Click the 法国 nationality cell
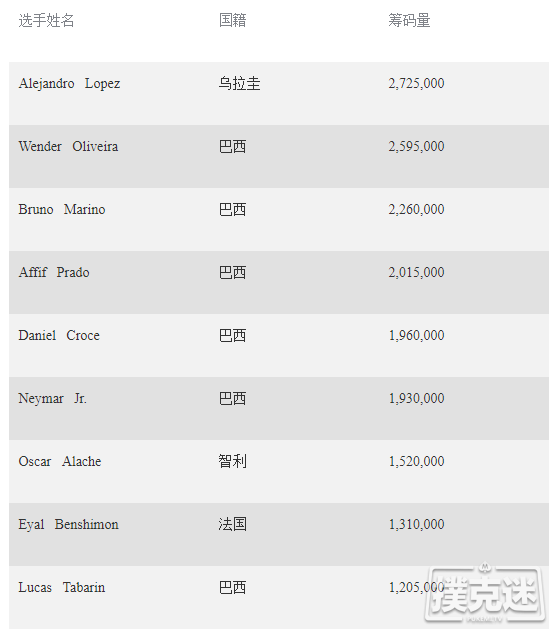Viewport: 557px width, 635px height. tap(233, 524)
